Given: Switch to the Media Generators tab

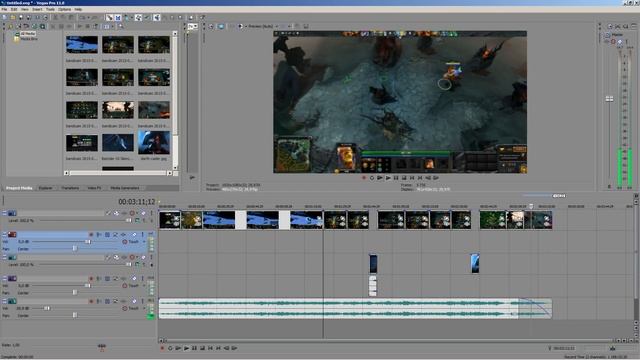Looking at the screenshot, I should [x=125, y=188].
